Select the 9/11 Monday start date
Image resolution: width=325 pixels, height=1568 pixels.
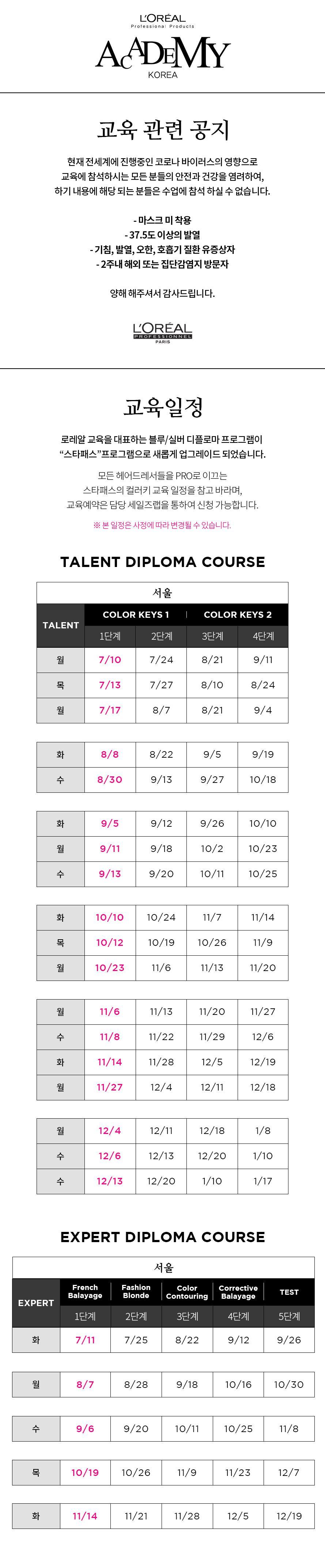(x=110, y=849)
